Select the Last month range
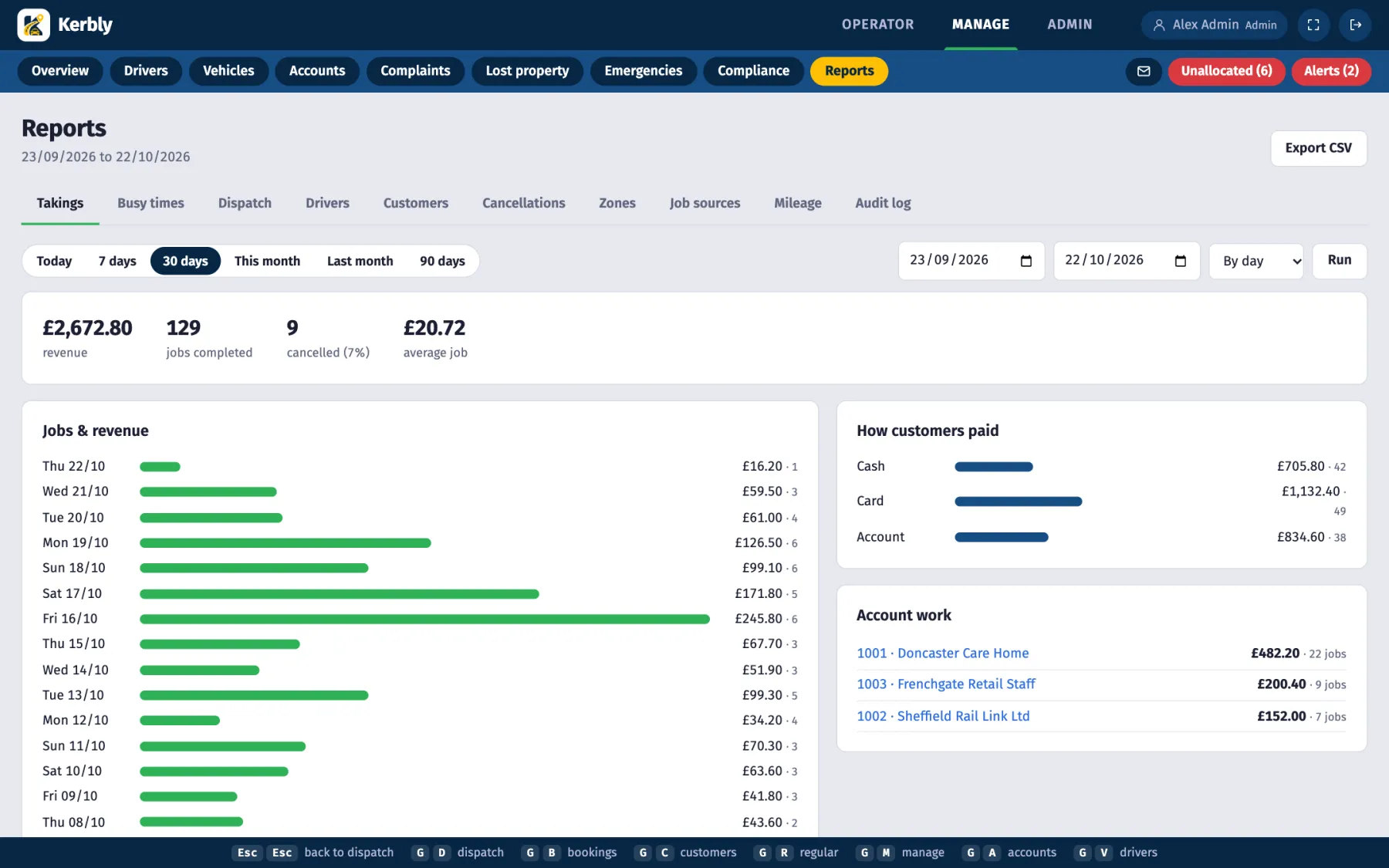The image size is (1389, 868). pyautogui.click(x=360, y=261)
